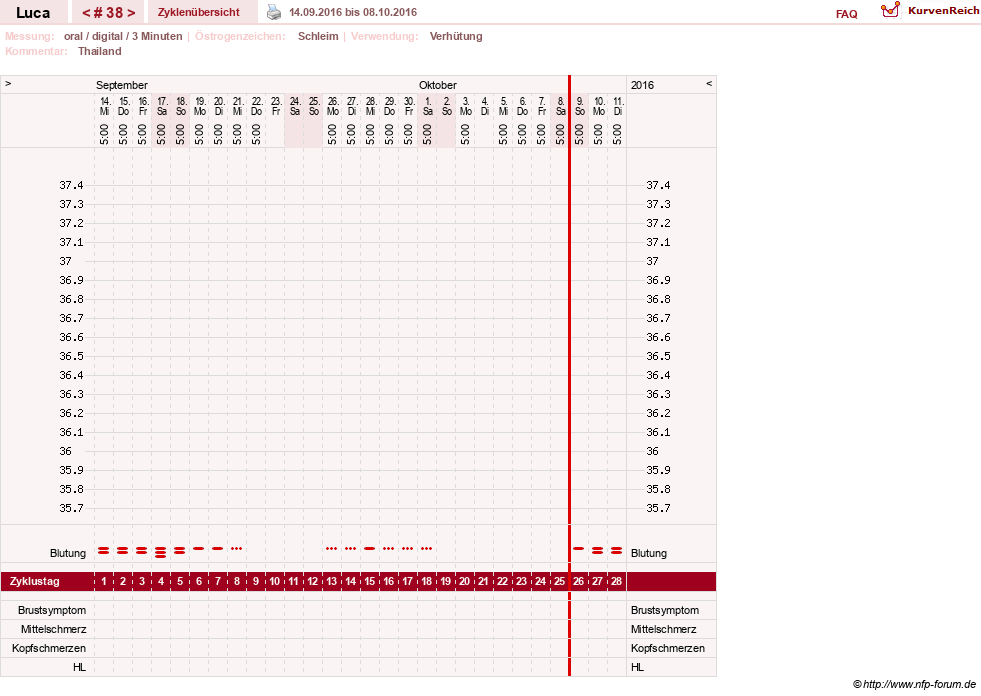The height and width of the screenshot is (696, 981).
Task: Click the red cycle-end marker line
Action: point(569,376)
